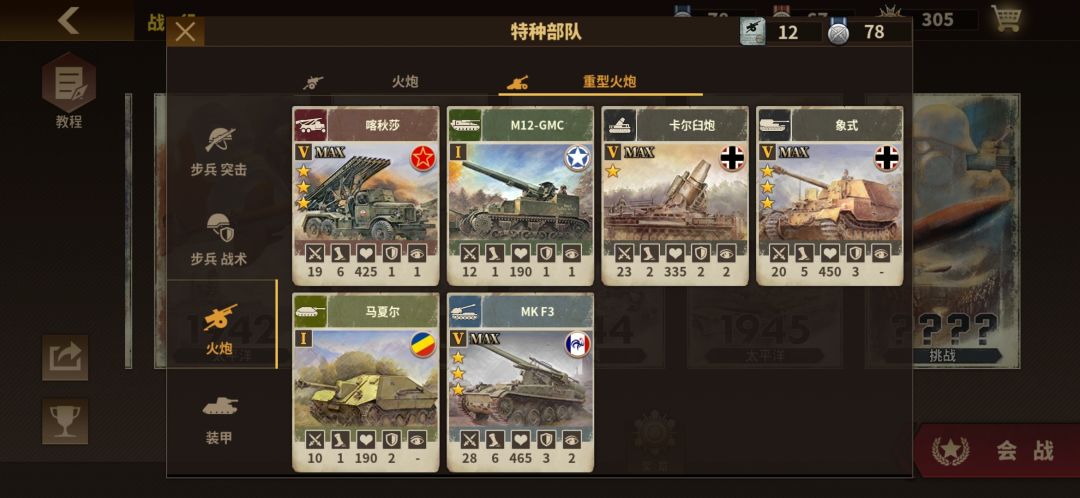Start battle with the 会战 button
1080x498 pixels.
pos(996,450)
